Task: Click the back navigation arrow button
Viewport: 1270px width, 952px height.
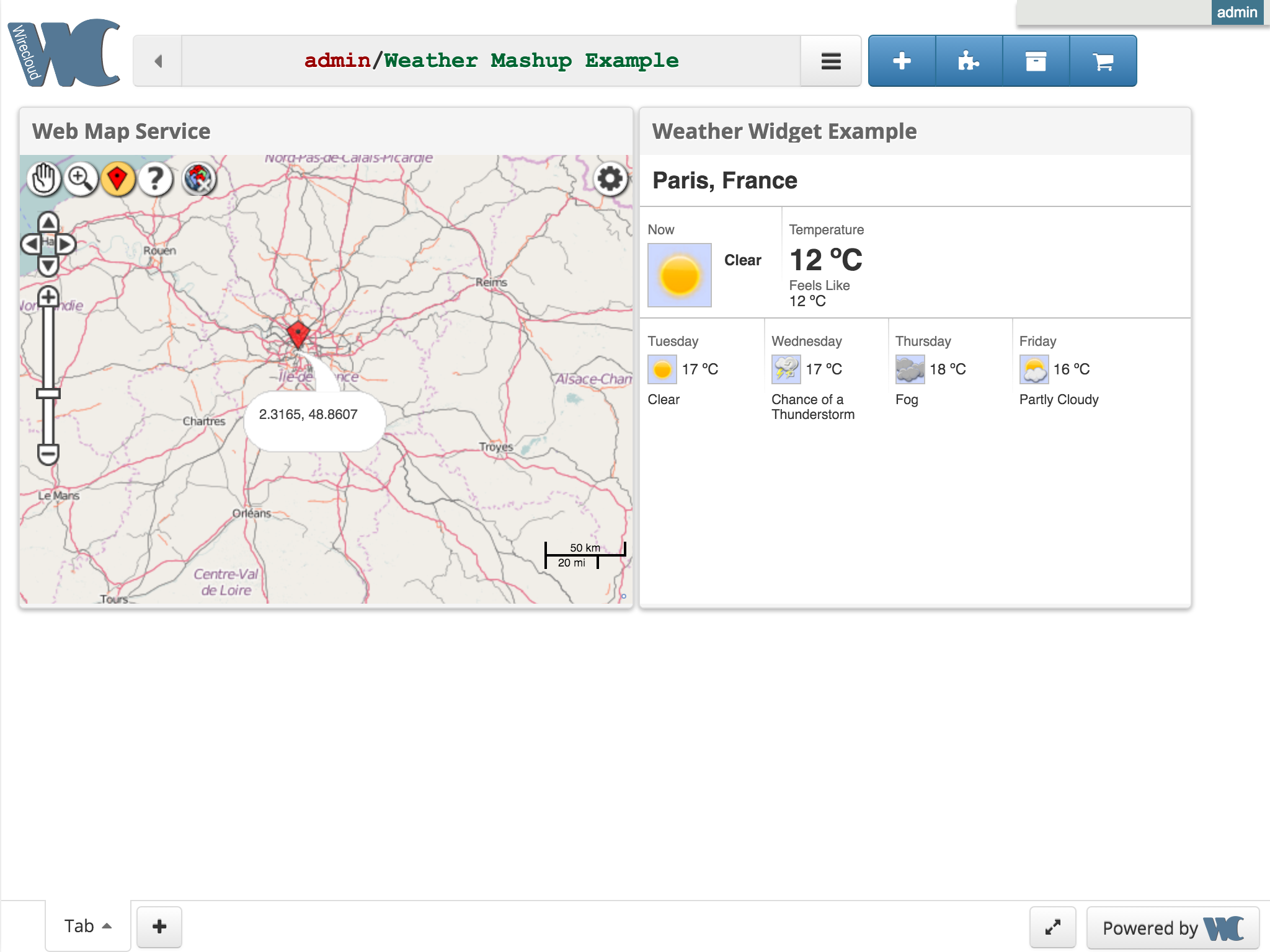Action: click(157, 61)
